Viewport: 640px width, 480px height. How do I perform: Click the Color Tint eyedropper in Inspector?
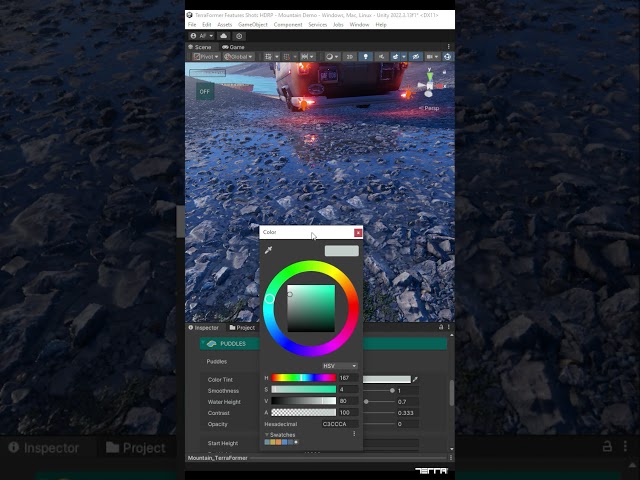click(x=415, y=379)
